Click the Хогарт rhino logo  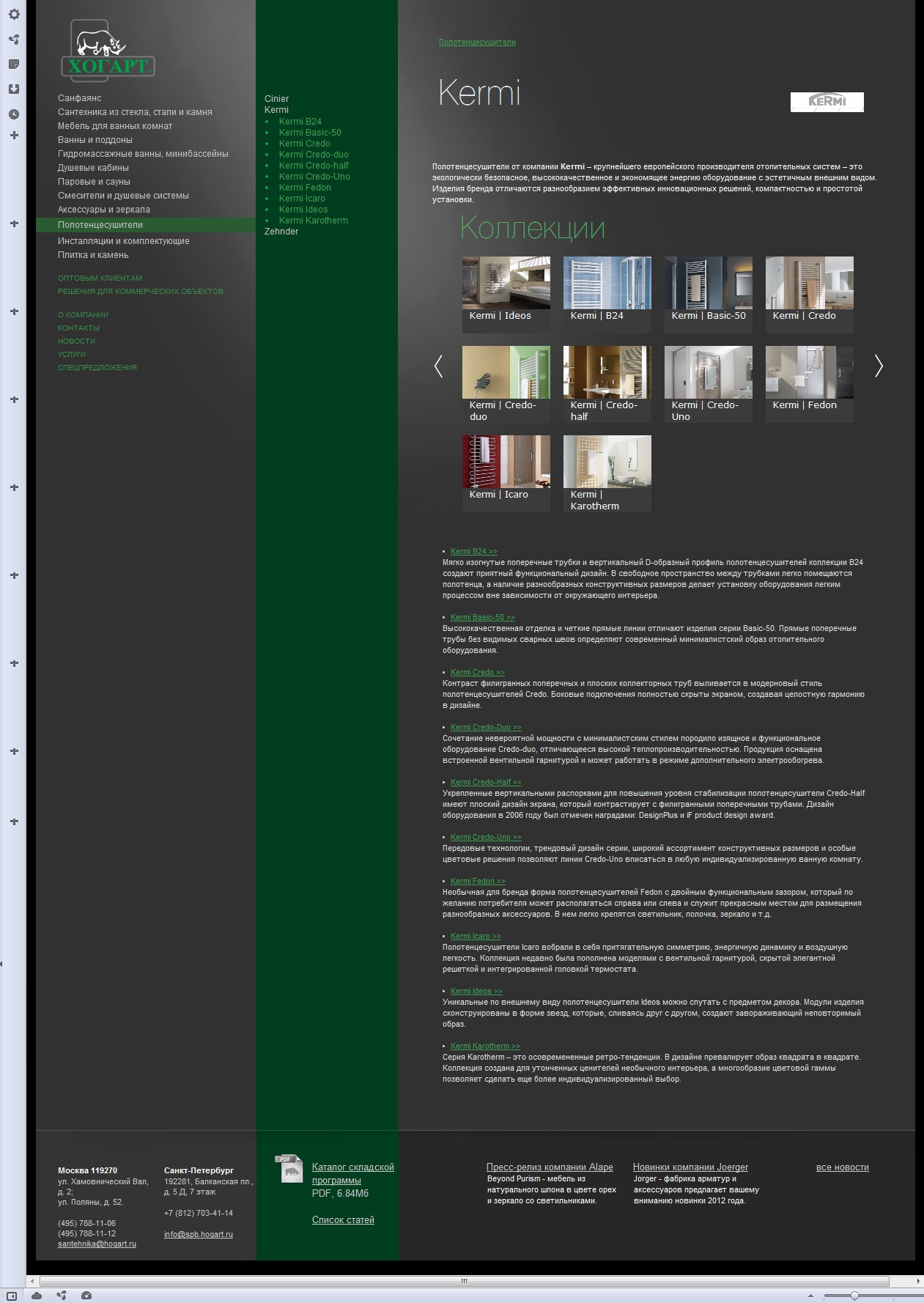click(x=108, y=50)
